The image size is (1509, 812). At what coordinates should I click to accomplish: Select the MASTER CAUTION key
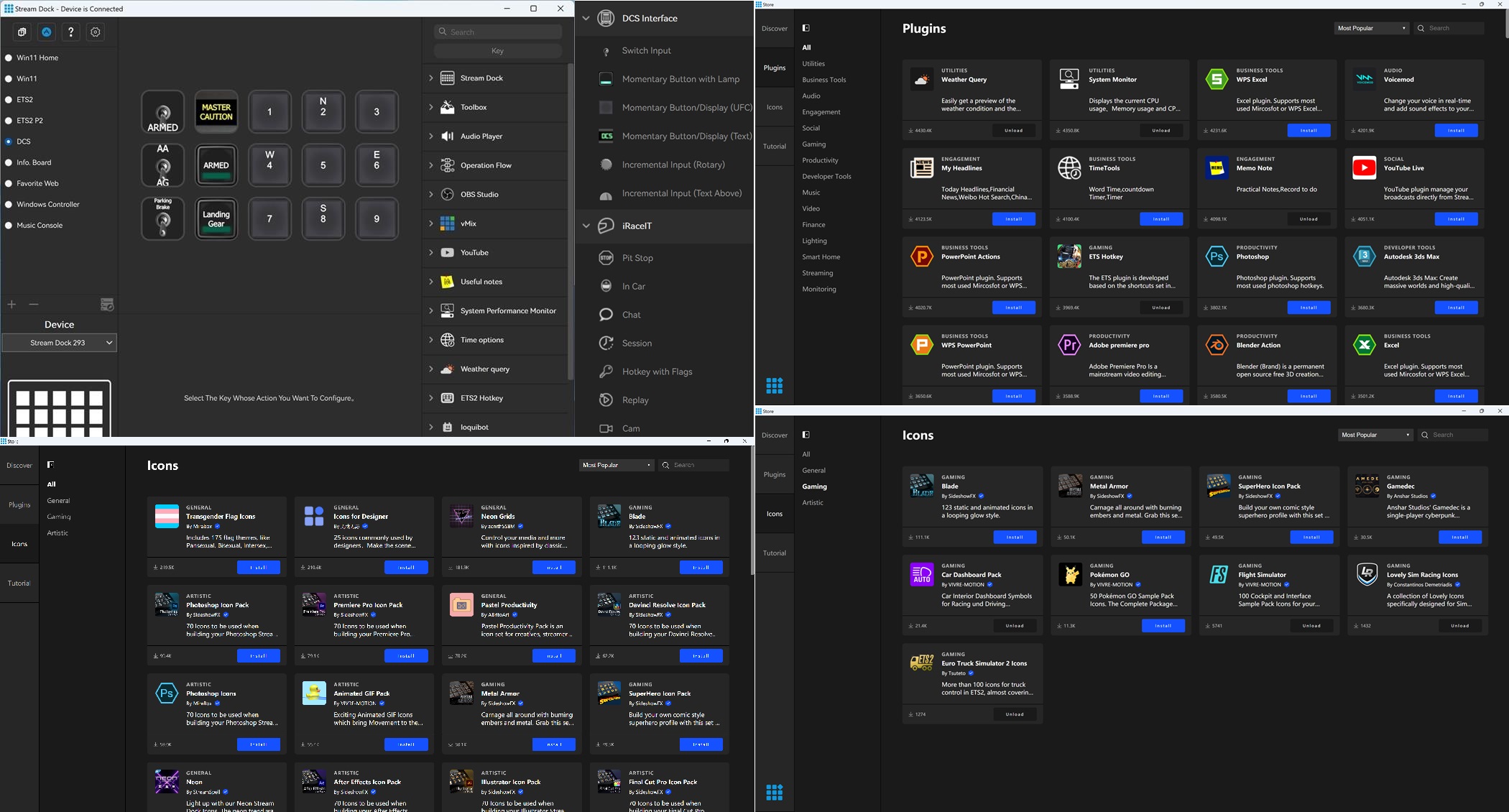coord(216,112)
